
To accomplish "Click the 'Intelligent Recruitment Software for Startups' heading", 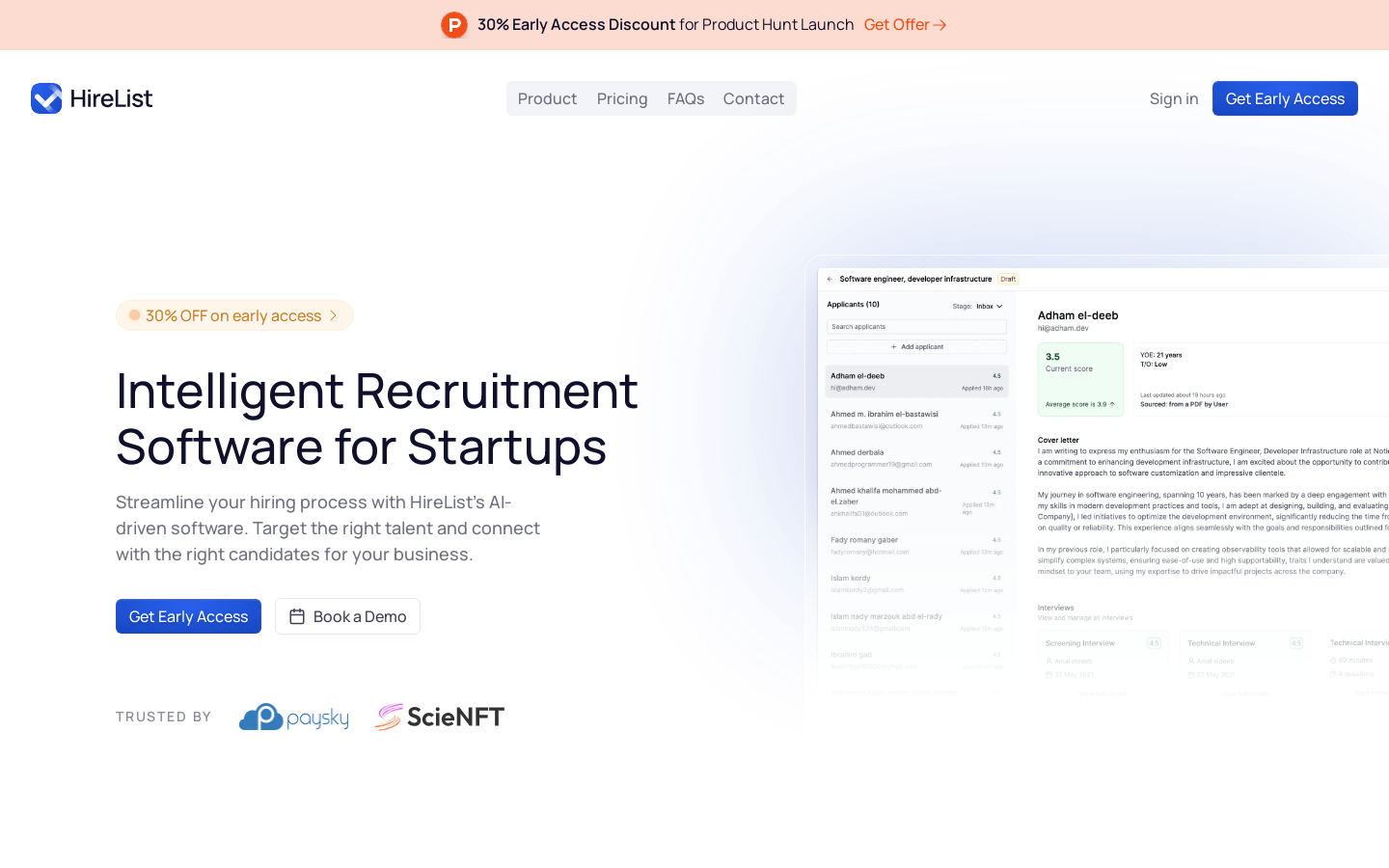I will [x=377, y=419].
